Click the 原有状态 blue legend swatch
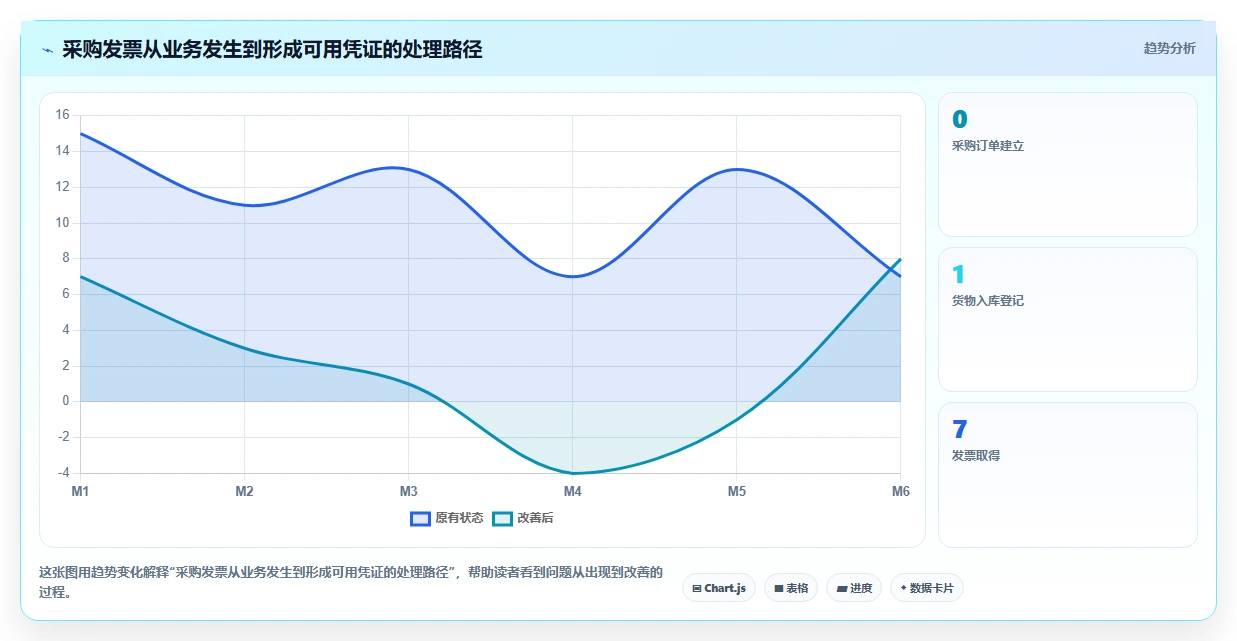 pos(420,518)
